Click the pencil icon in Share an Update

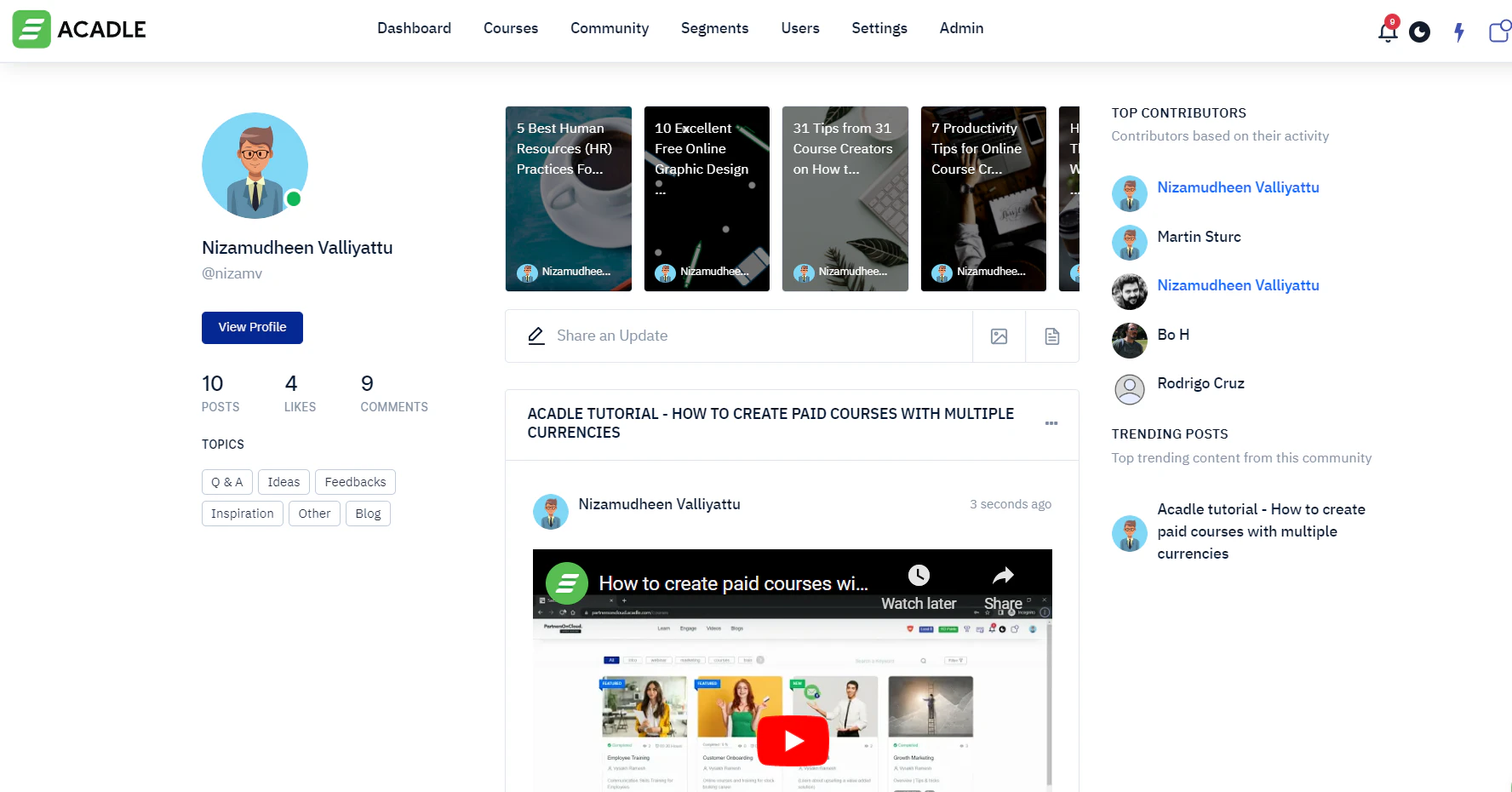535,336
